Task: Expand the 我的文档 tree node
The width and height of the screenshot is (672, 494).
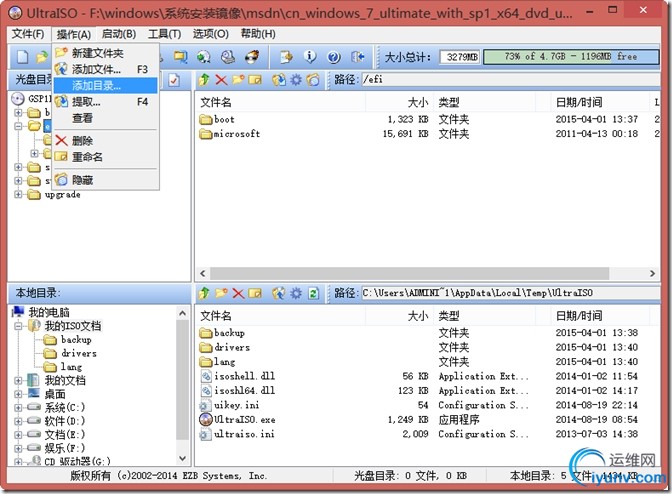Action: (x=18, y=380)
